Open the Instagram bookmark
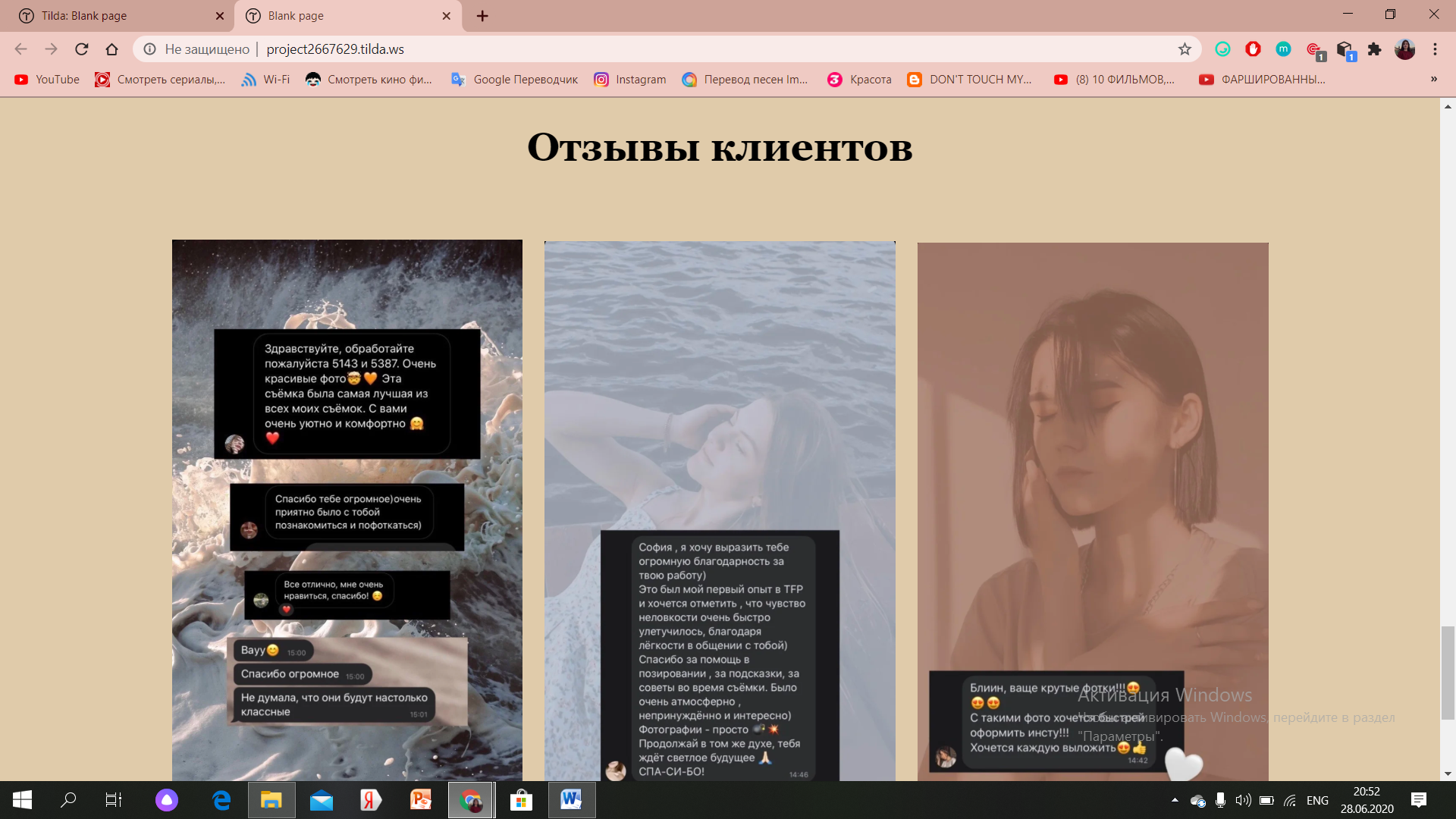1456x819 pixels. (x=630, y=79)
